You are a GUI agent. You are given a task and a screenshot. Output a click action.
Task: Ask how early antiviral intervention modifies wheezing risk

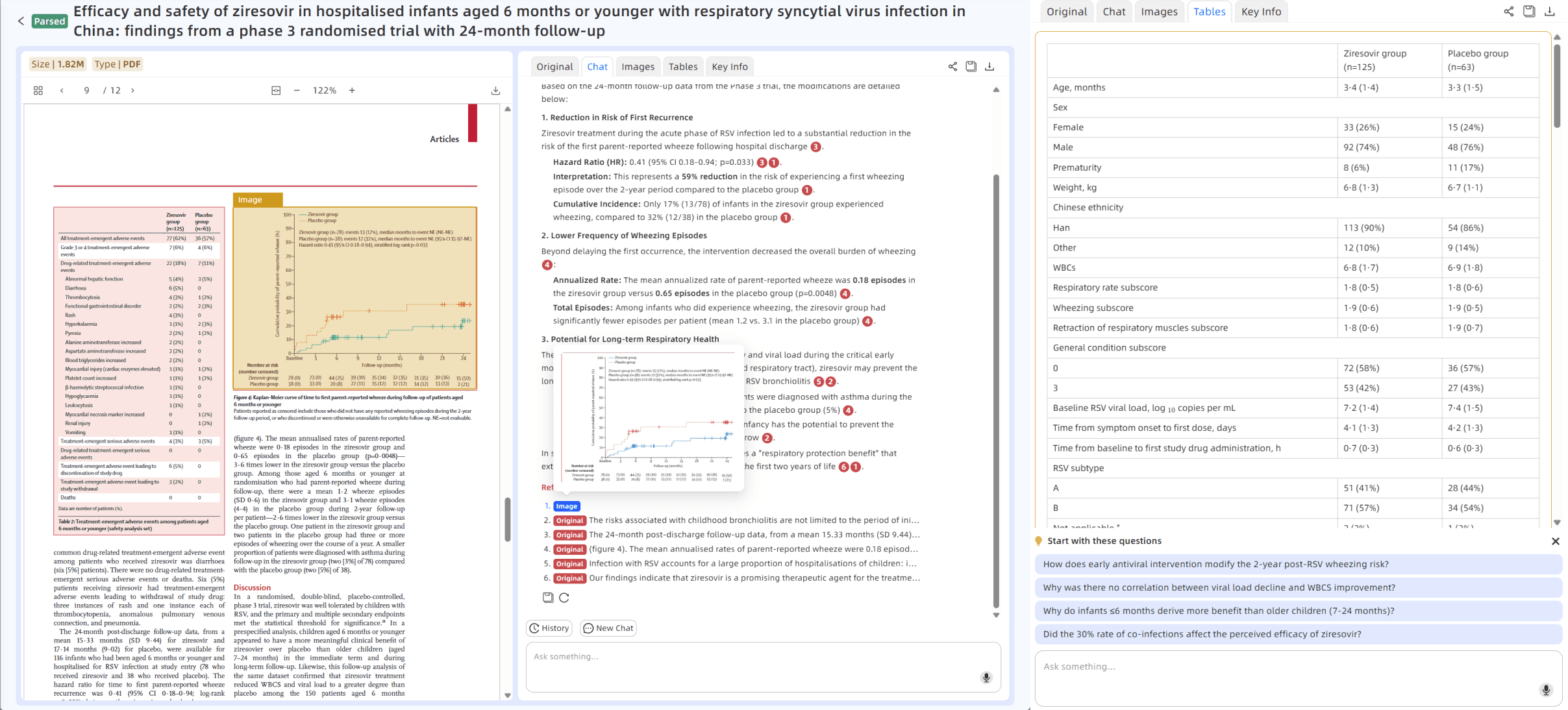tap(1299, 565)
